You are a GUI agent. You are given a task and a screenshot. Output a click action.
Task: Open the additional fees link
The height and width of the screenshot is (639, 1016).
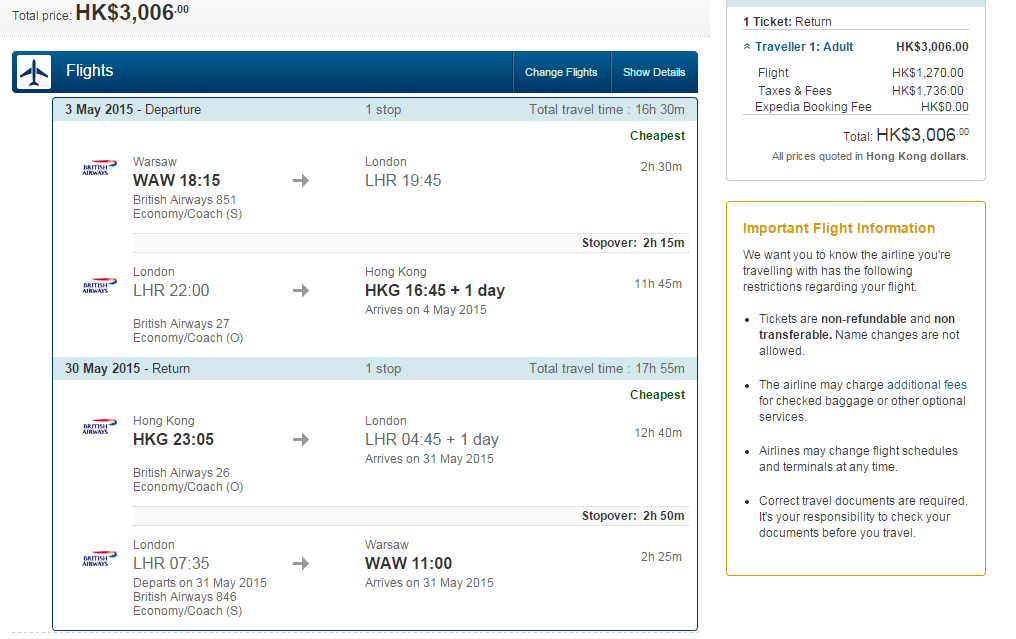927,385
